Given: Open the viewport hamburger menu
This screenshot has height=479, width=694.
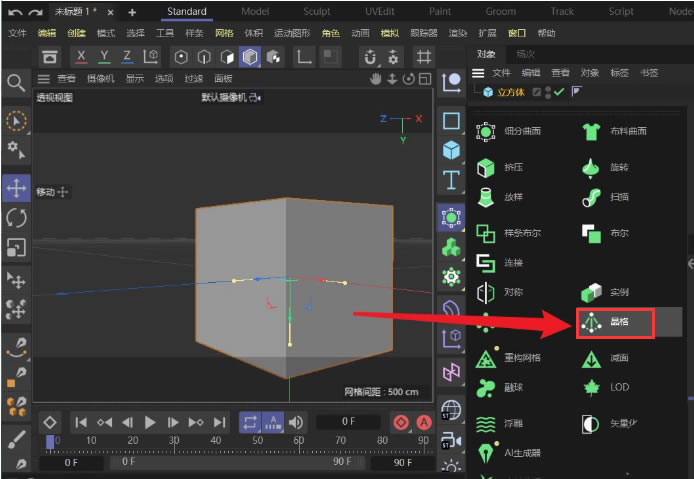Looking at the screenshot, I should (x=43, y=79).
